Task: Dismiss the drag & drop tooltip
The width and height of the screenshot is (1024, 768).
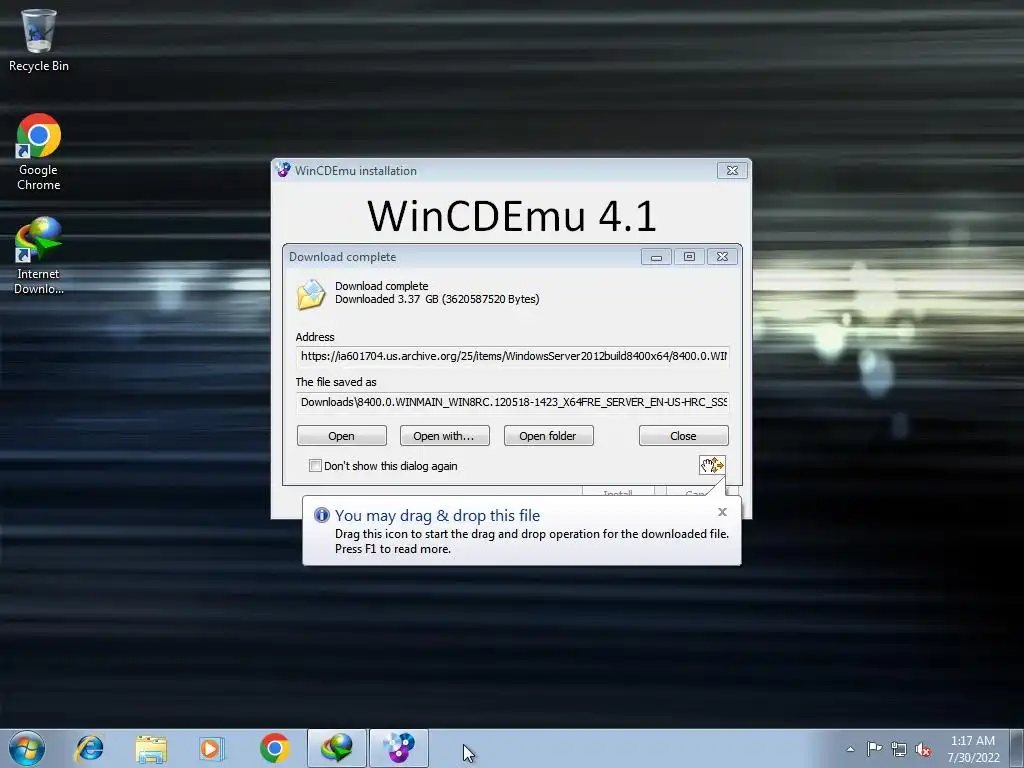Action: pyautogui.click(x=722, y=512)
